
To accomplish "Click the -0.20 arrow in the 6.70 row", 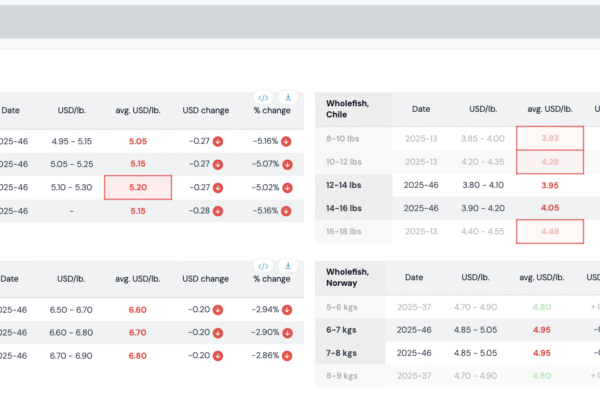I will [x=218, y=333].
